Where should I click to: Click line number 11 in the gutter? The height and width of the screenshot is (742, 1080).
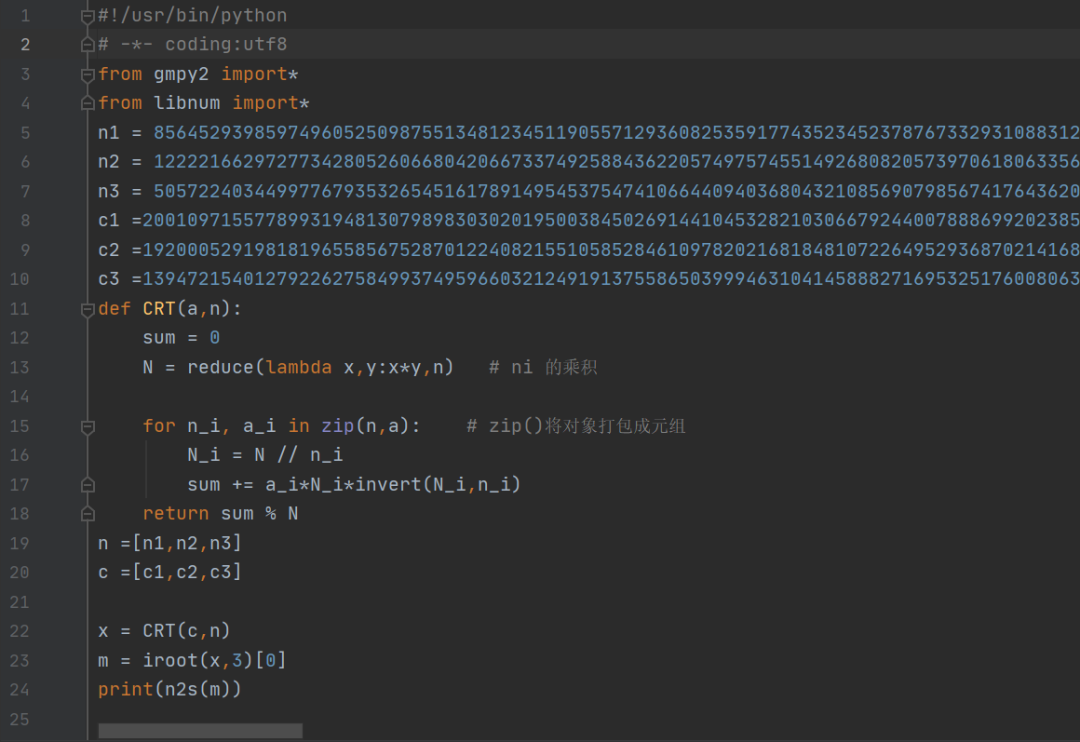pyautogui.click(x=20, y=309)
